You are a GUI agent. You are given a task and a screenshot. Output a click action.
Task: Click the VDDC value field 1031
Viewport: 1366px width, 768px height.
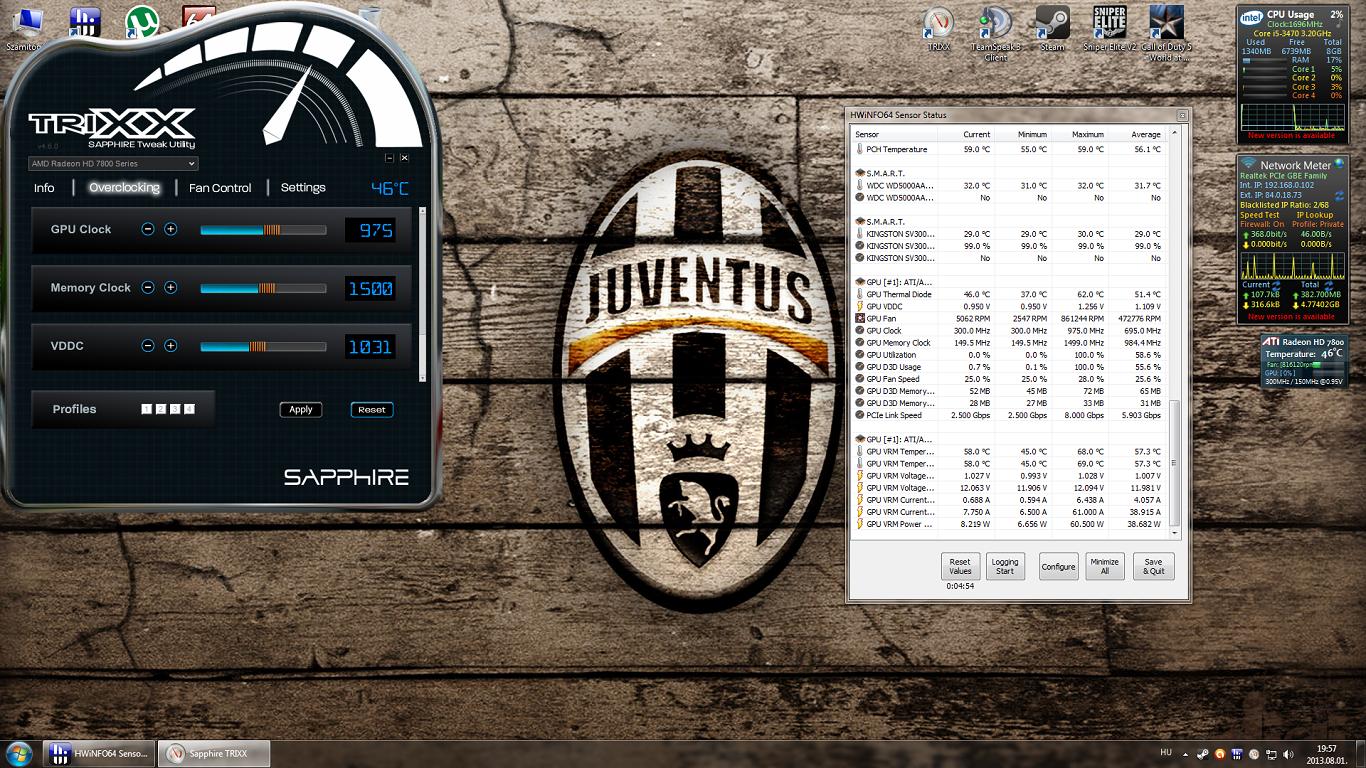click(370, 347)
